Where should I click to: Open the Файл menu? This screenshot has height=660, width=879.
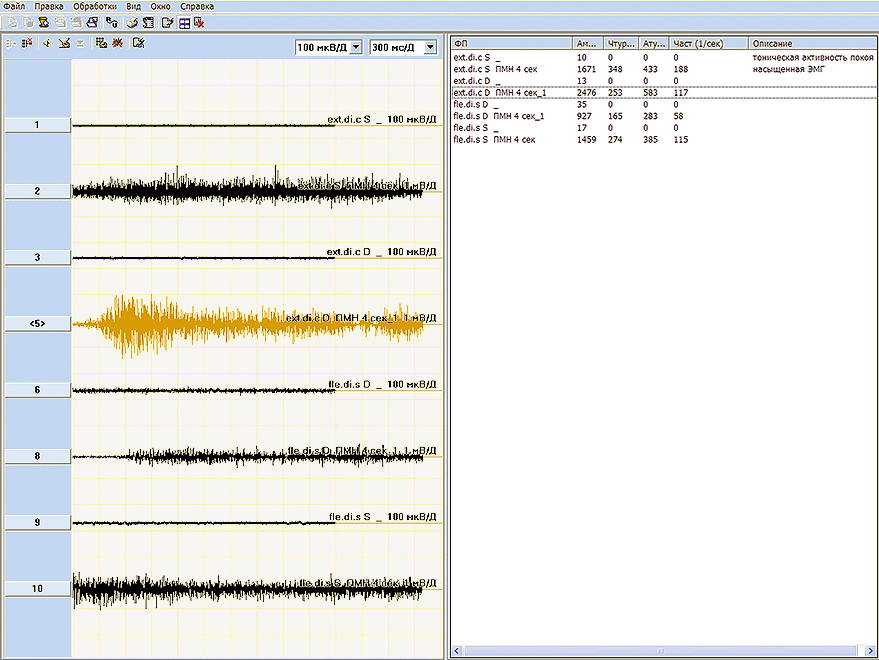(14, 7)
